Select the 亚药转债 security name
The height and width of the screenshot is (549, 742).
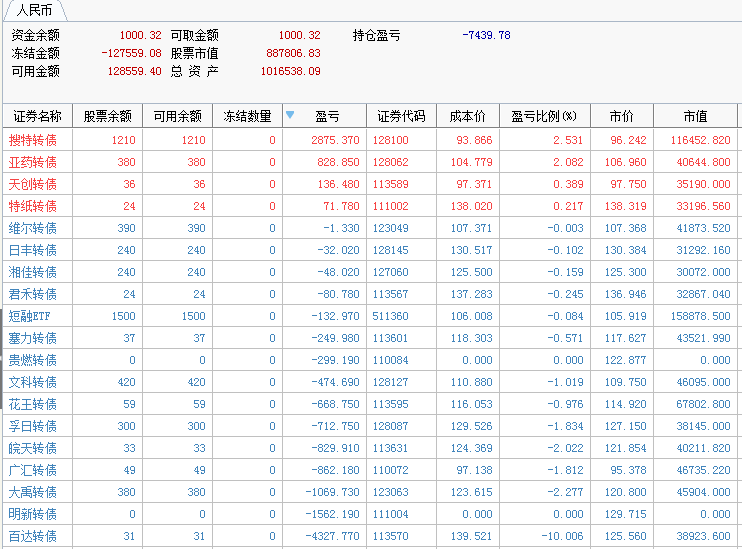coord(33,162)
